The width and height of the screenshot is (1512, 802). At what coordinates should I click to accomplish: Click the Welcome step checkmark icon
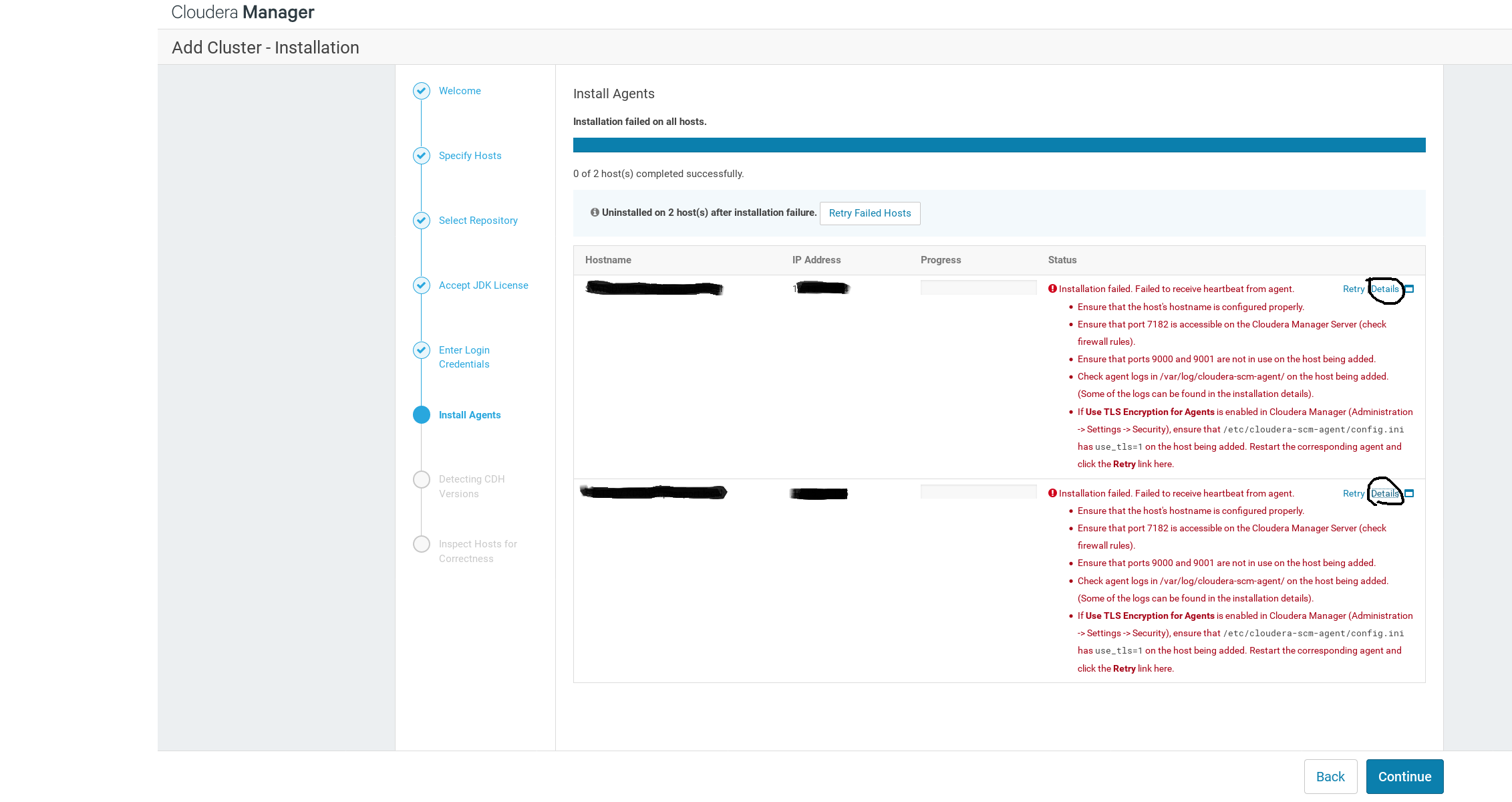(x=421, y=91)
